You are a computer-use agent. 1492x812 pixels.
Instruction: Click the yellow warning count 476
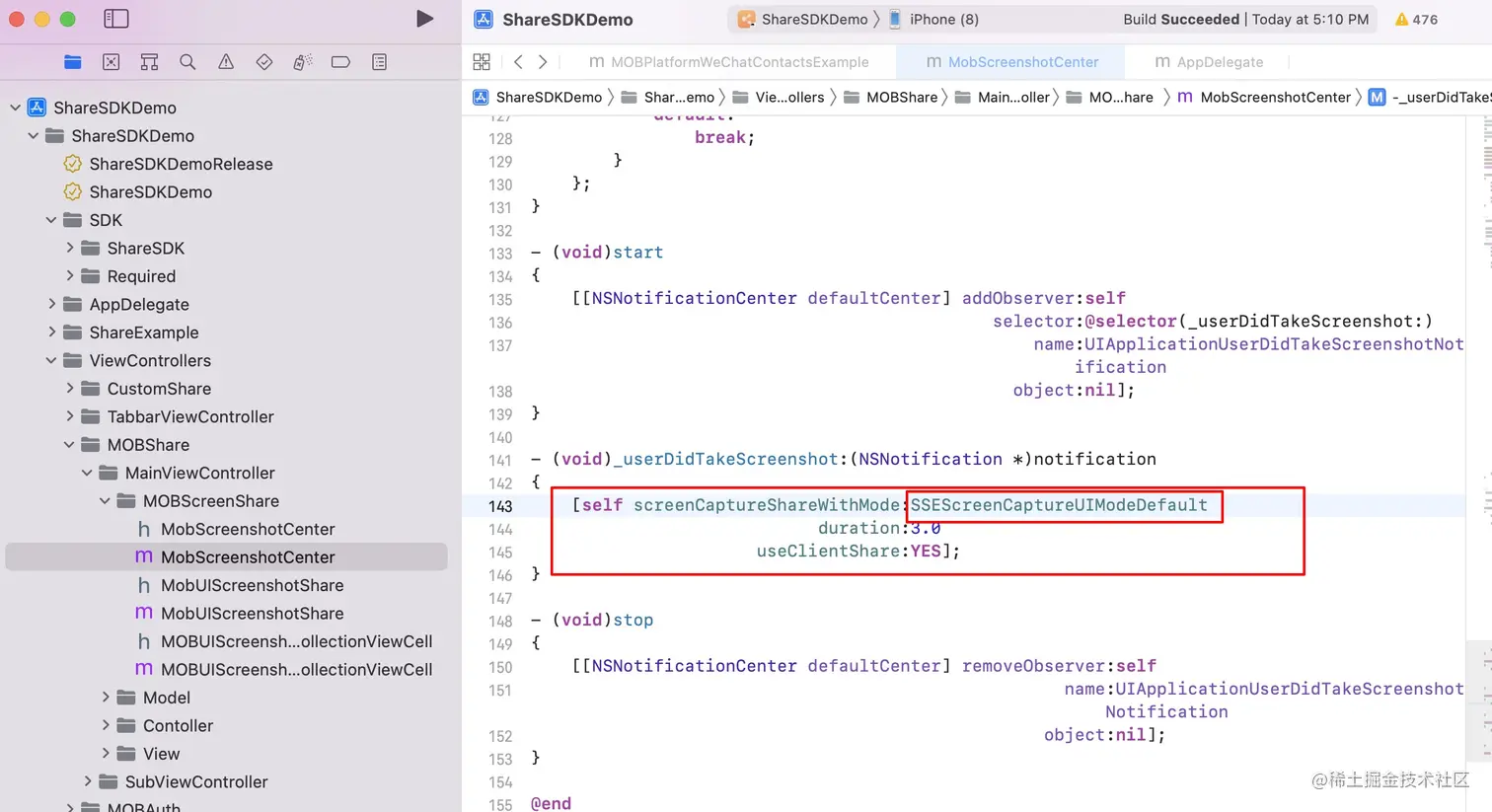click(1416, 19)
